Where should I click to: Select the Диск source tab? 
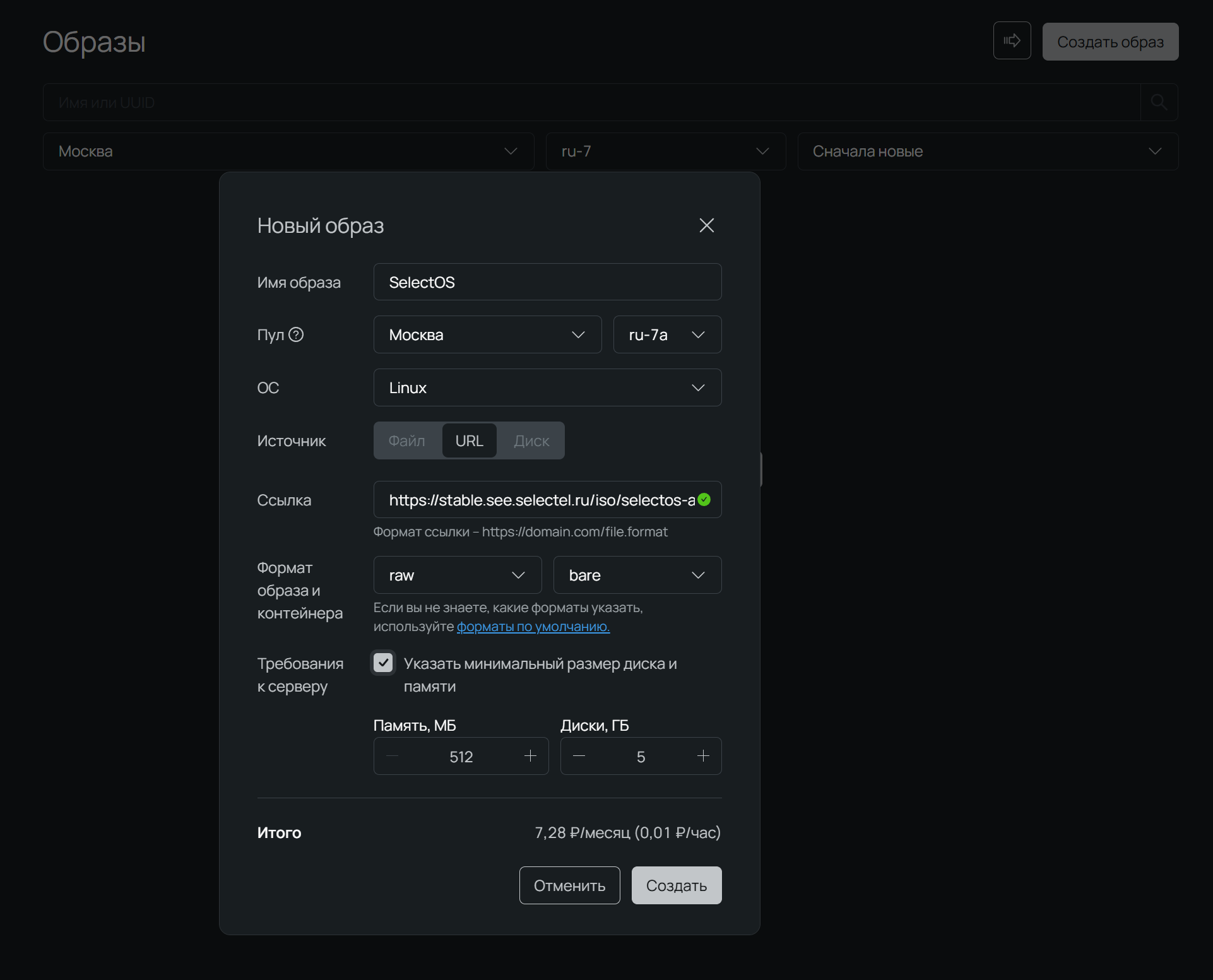click(x=531, y=440)
